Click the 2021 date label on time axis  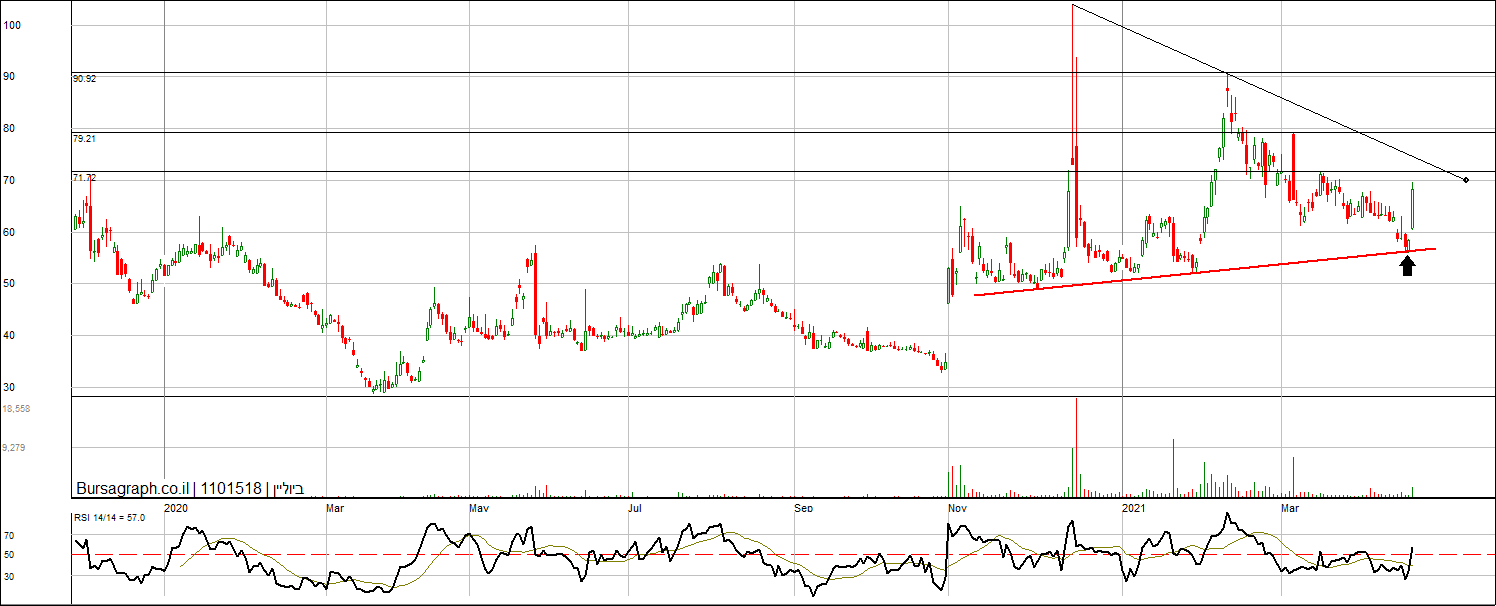pos(1133,509)
